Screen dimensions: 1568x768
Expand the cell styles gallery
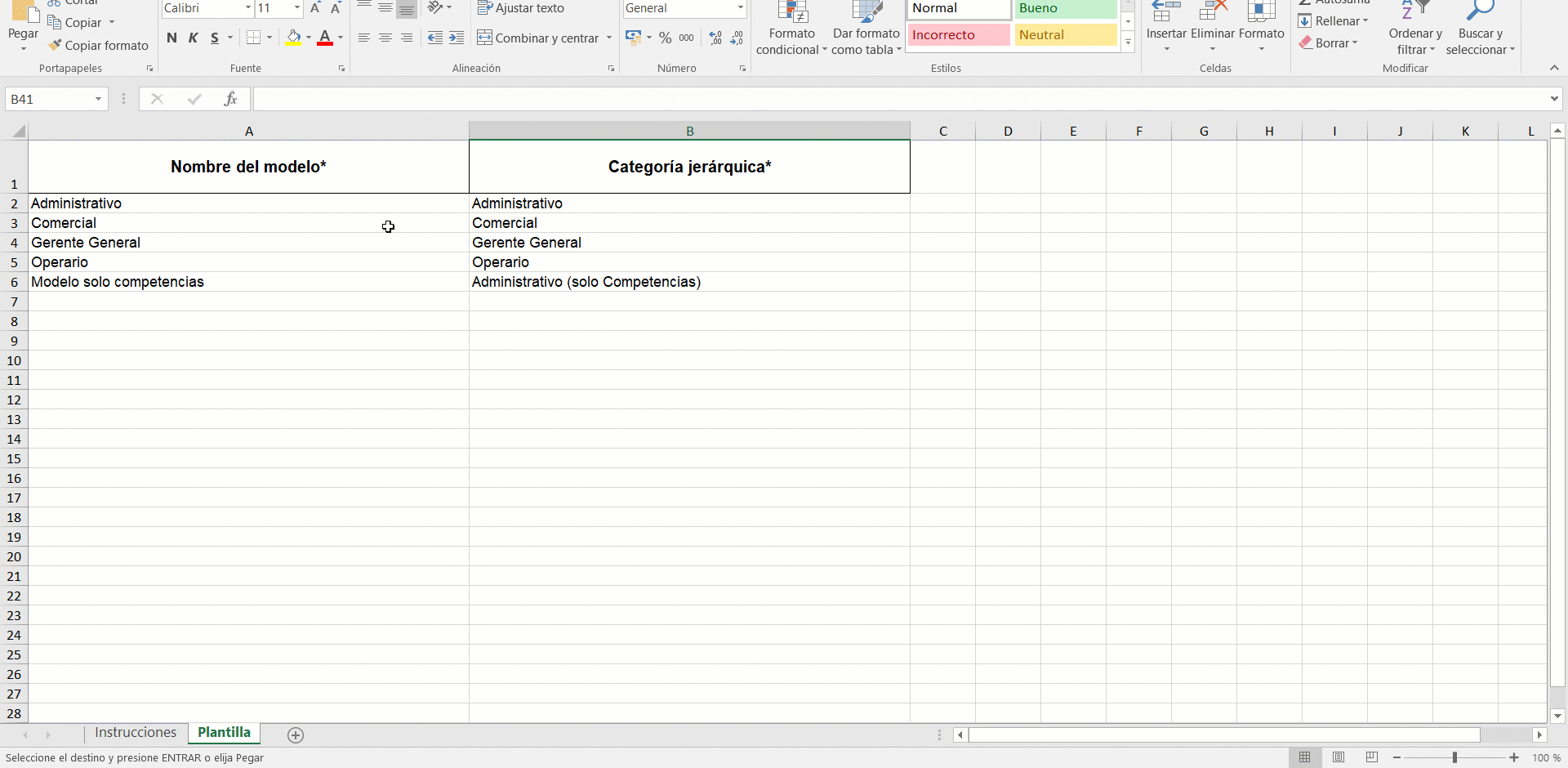1128,42
